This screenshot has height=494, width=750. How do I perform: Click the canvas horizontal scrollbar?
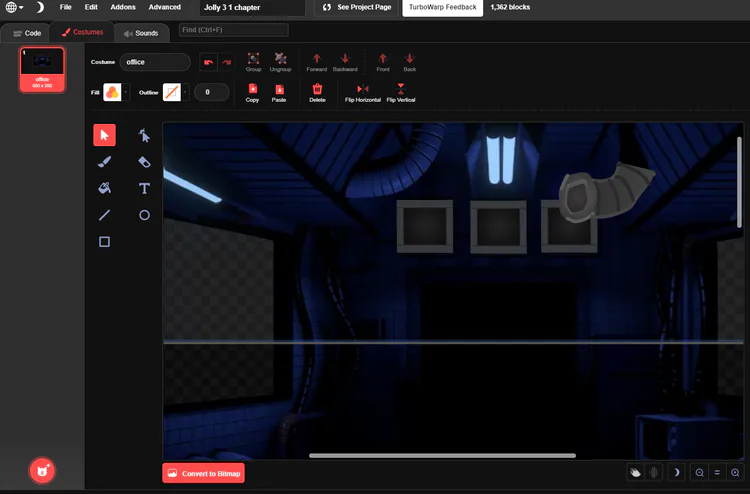442,456
